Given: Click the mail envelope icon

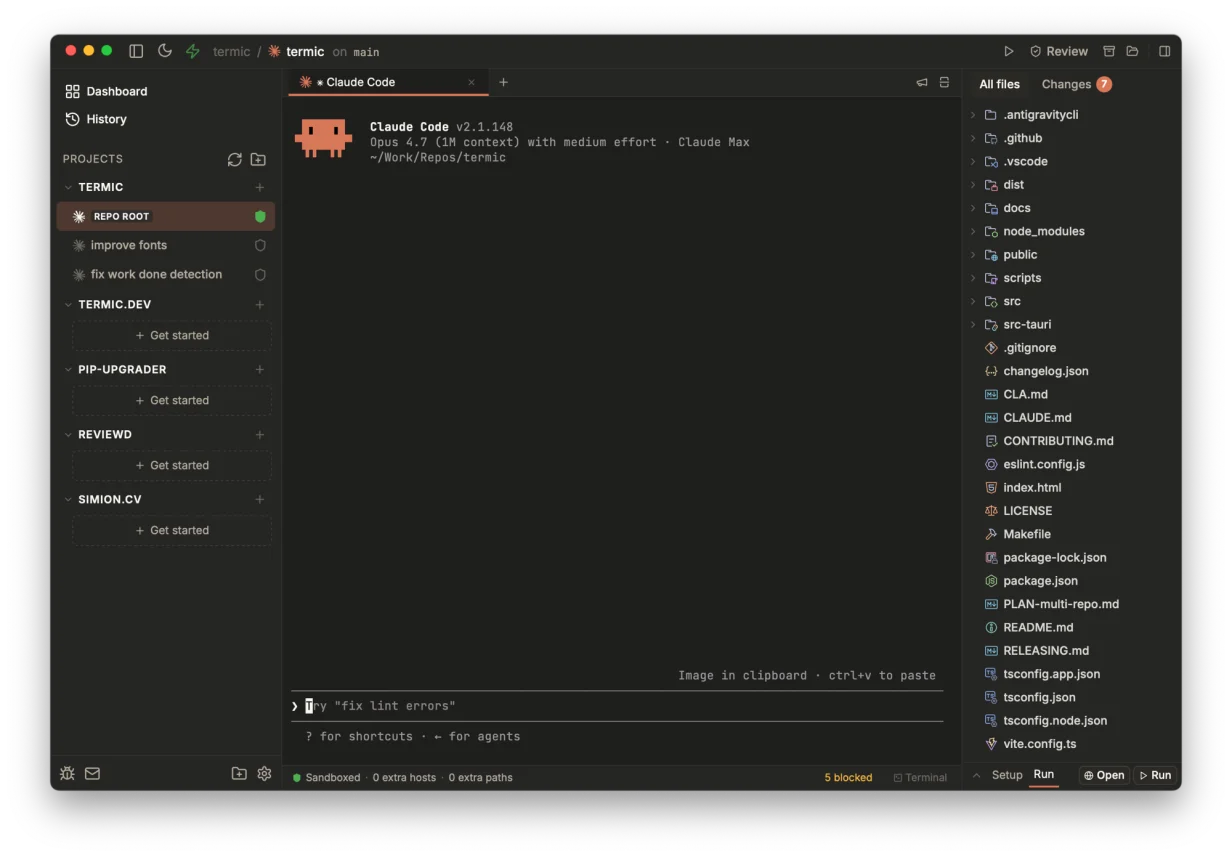Looking at the screenshot, I should [x=92, y=773].
